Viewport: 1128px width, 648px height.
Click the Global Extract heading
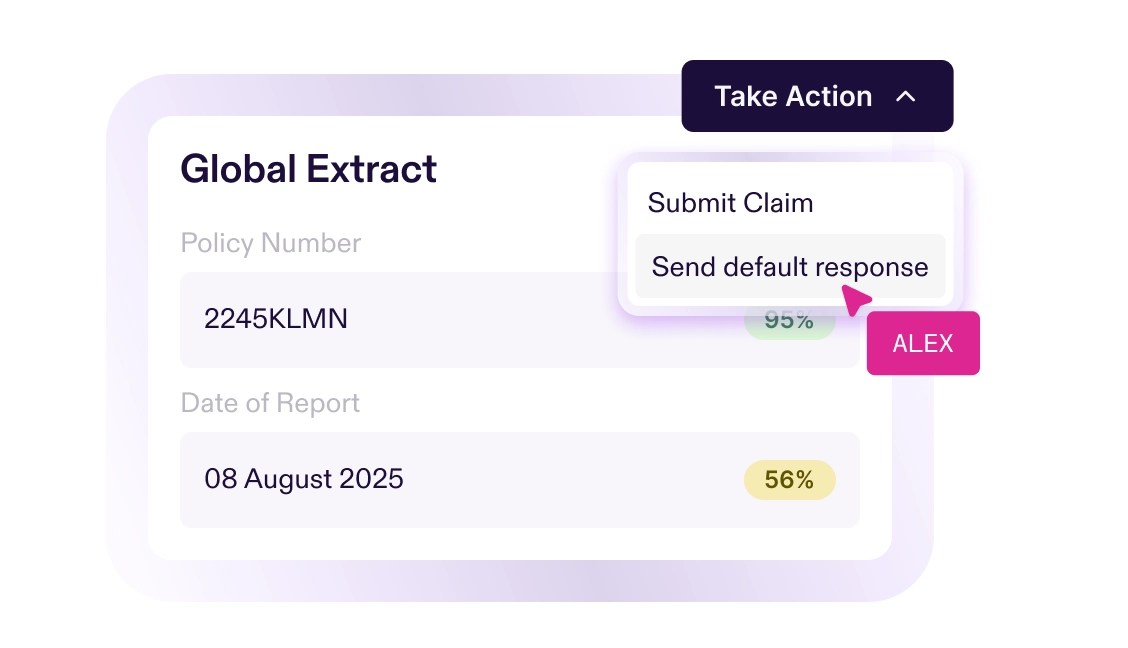(308, 169)
